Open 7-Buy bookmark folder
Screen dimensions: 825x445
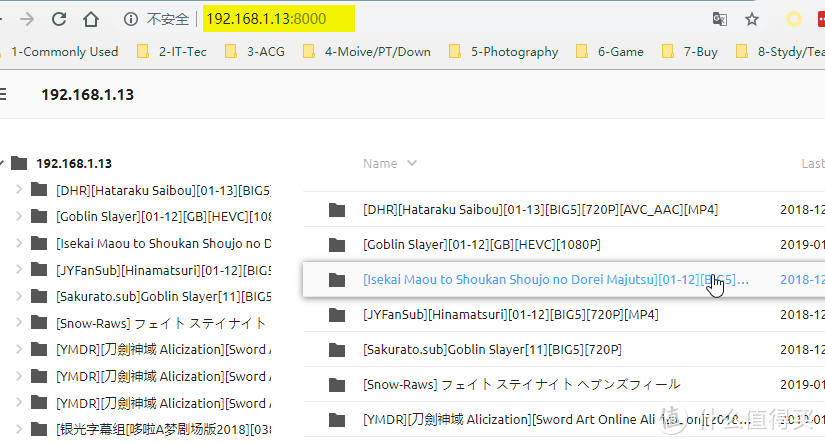[x=689, y=52]
